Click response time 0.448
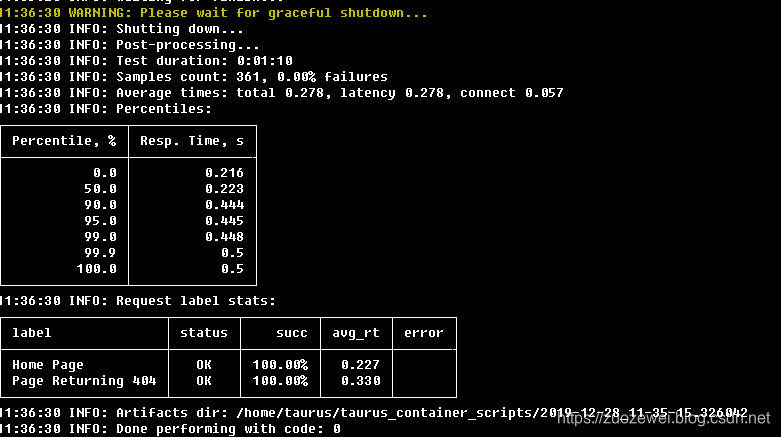Viewport: 781px width, 437px height. tap(225, 237)
